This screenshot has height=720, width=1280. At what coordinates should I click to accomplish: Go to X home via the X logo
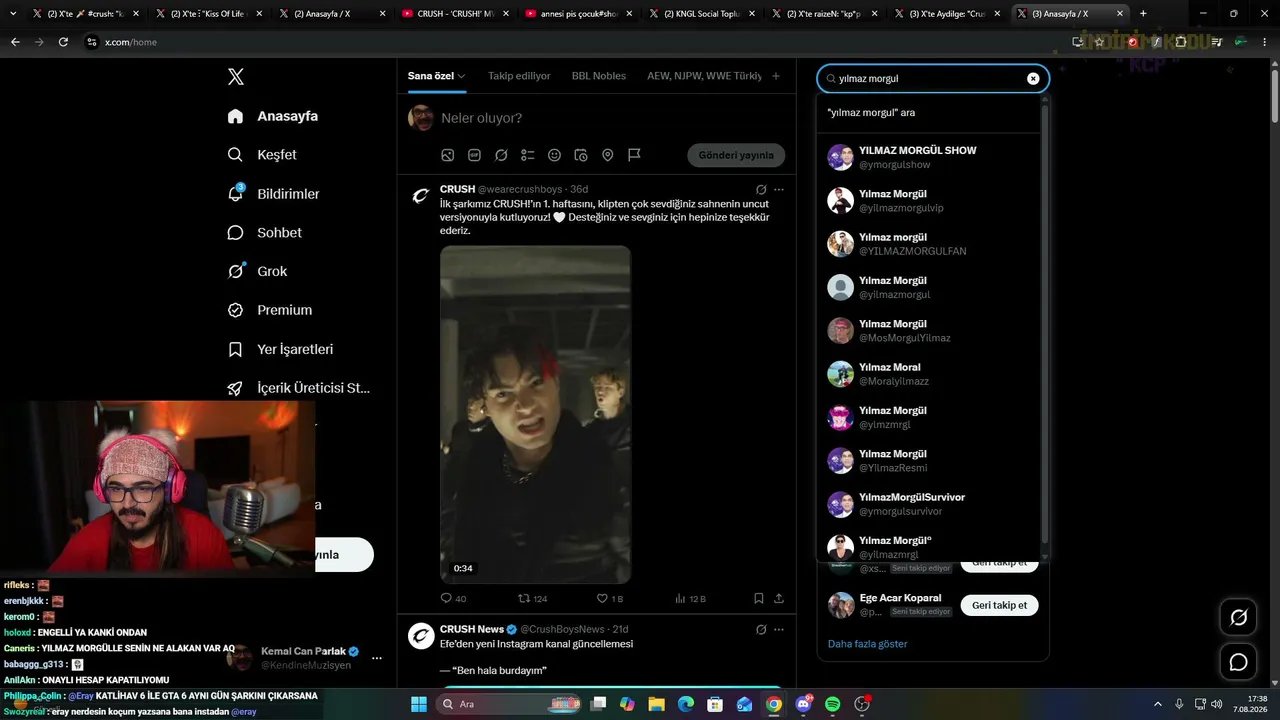pos(235,77)
